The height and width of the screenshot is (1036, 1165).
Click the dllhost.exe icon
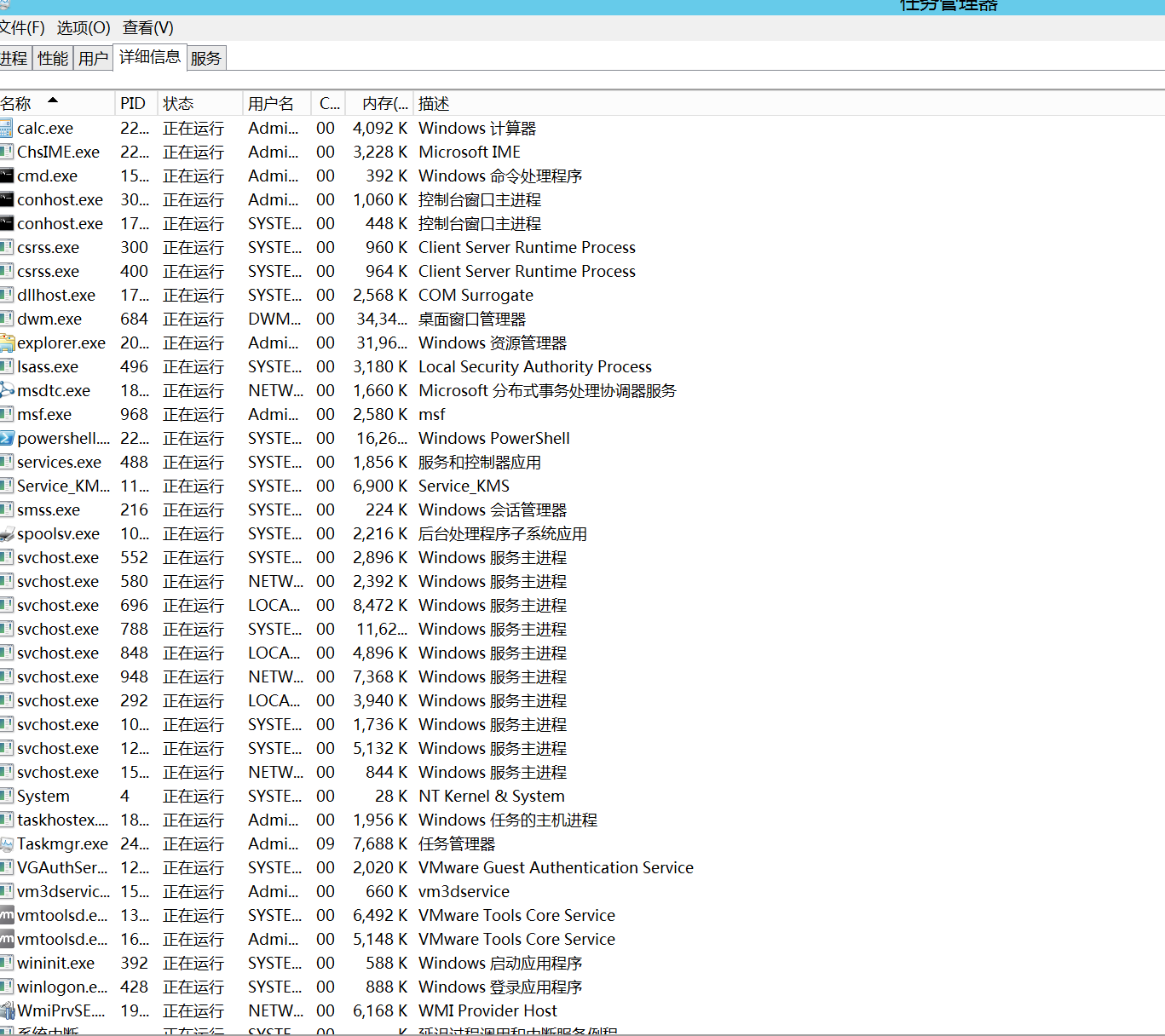7,296
